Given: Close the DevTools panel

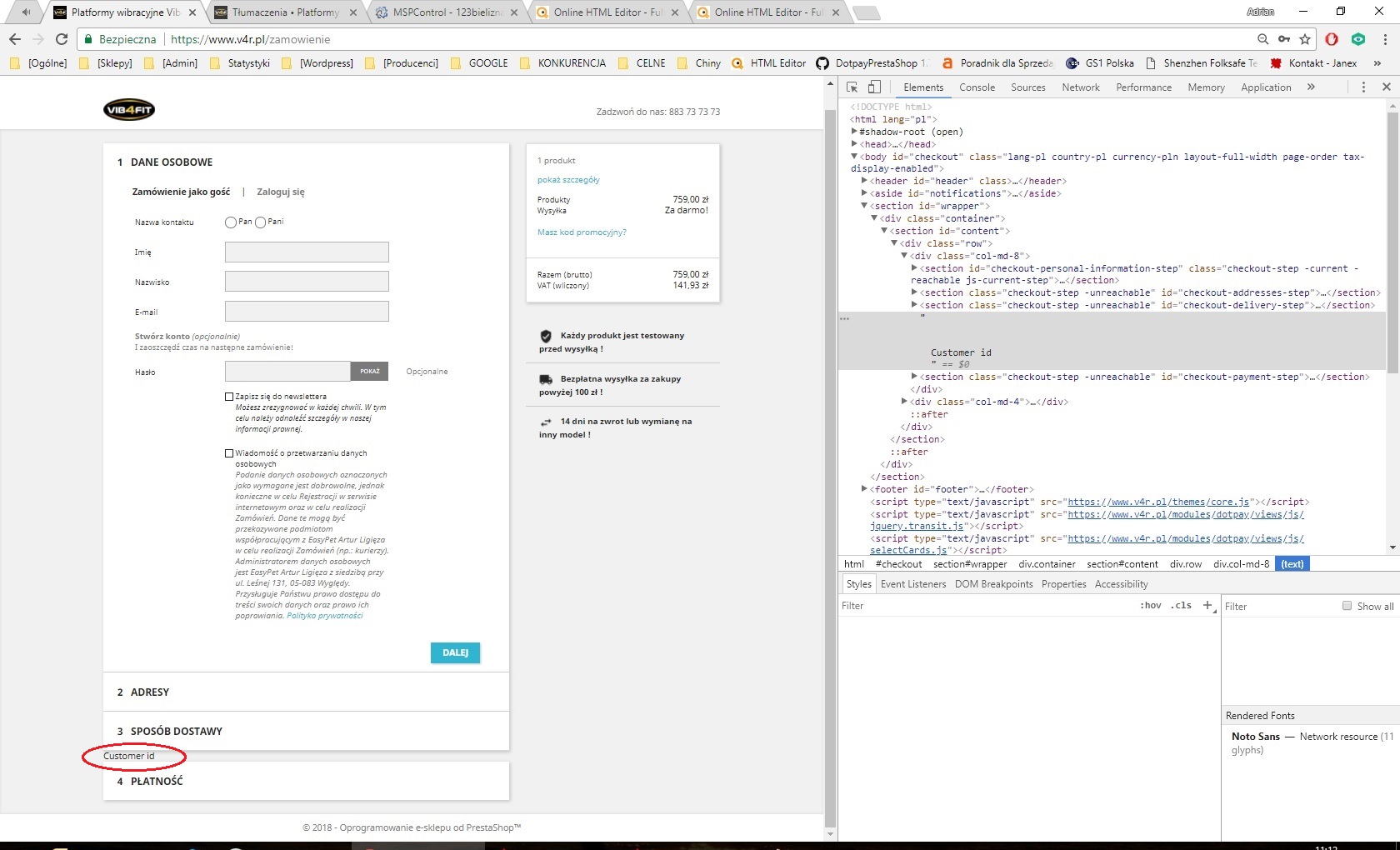Looking at the screenshot, I should pyautogui.click(x=1387, y=87).
